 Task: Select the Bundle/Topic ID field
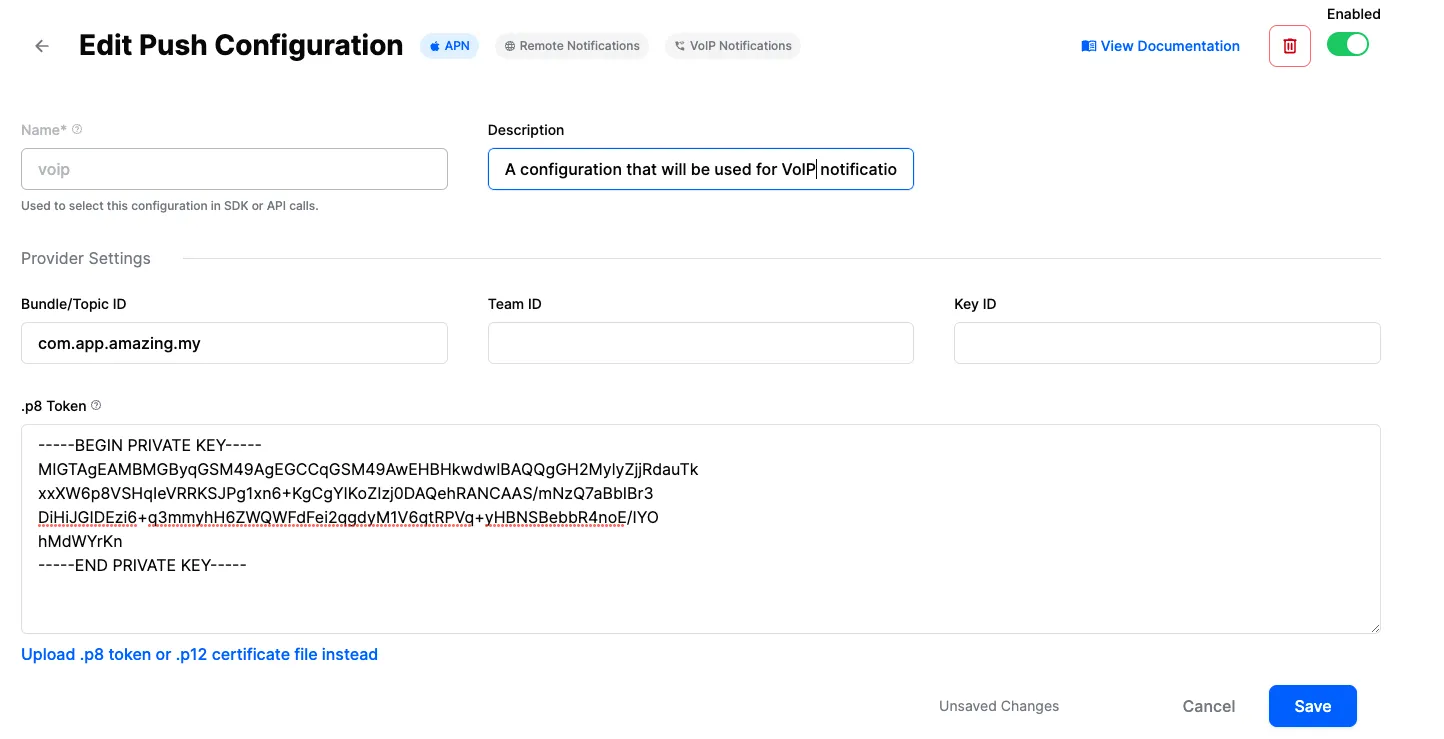click(x=234, y=342)
